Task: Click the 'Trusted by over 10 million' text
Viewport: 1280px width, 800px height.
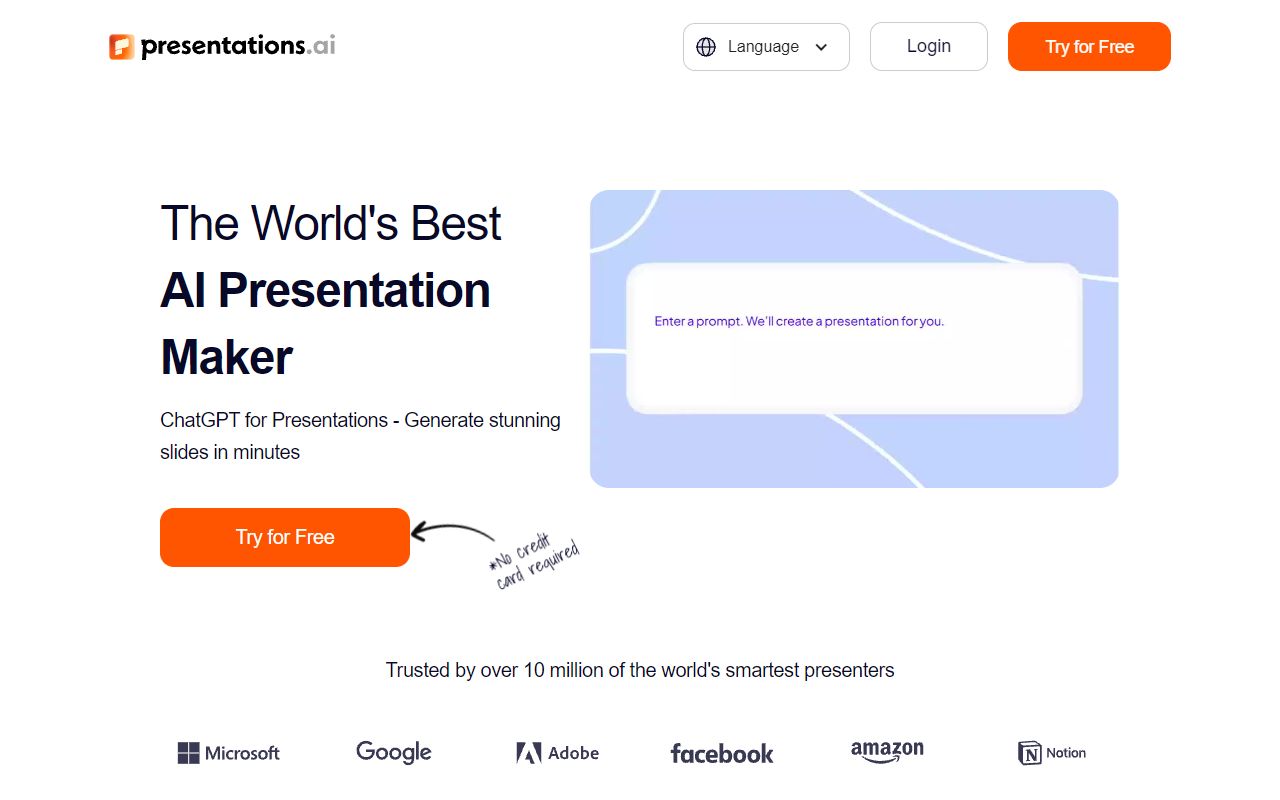Action: [x=640, y=670]
